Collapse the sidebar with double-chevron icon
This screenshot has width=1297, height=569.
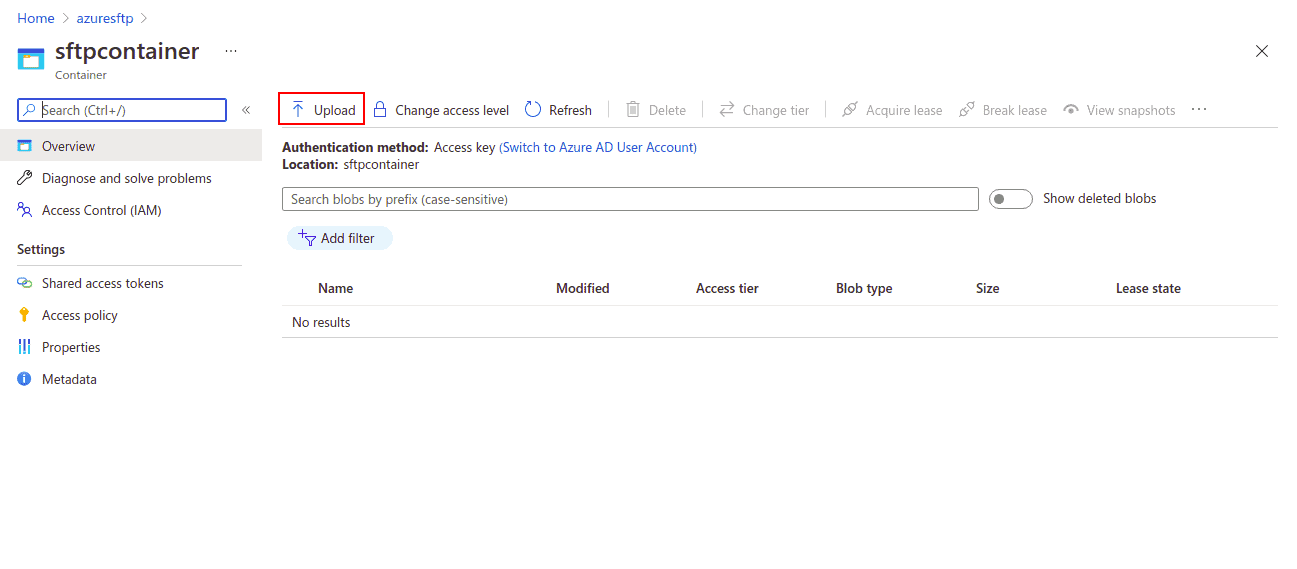[x=246, y=110]
